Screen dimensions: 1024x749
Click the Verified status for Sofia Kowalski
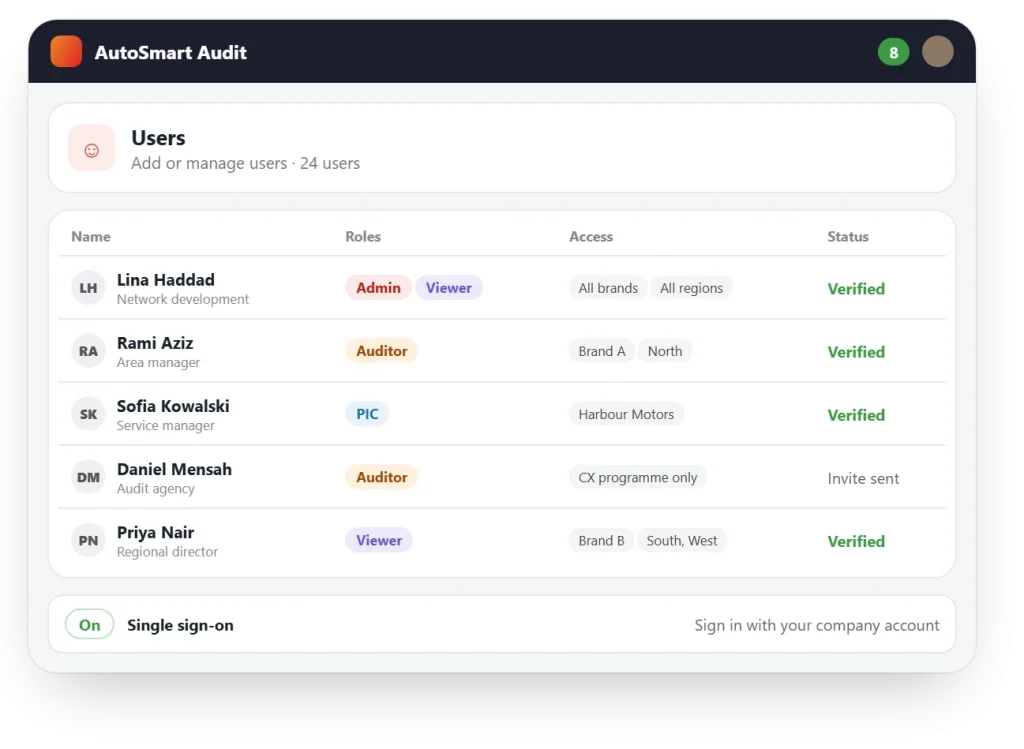pos(856,415)
